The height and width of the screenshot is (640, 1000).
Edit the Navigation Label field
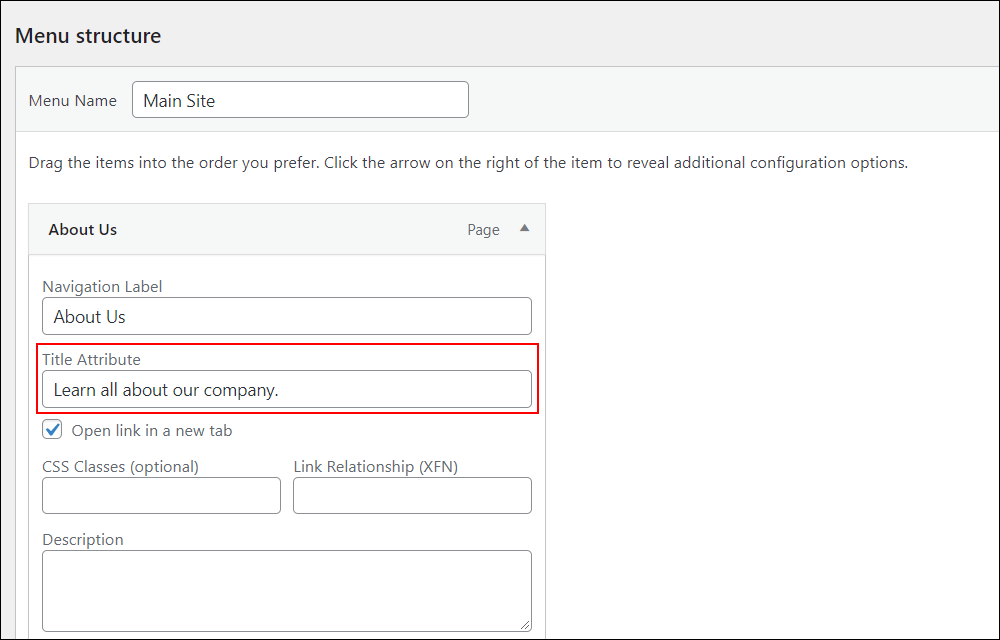click(x=287, y=316)
